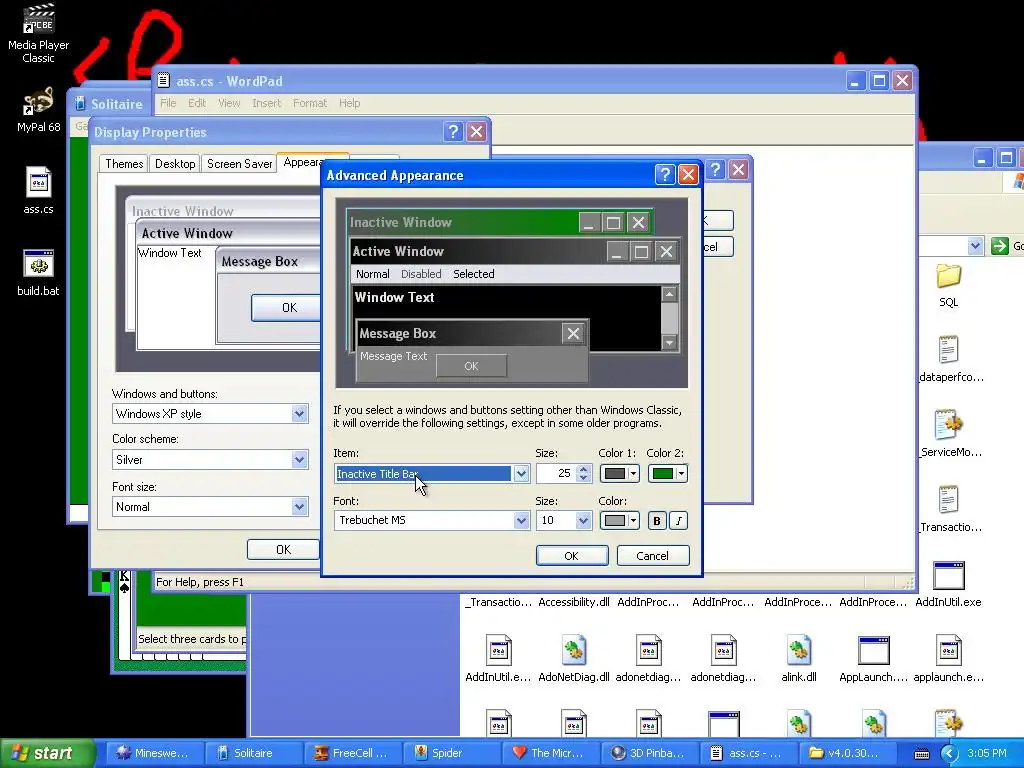Open WordPad Format menu
Screen dimensions: 1024x768
click(x=310, y=103)
